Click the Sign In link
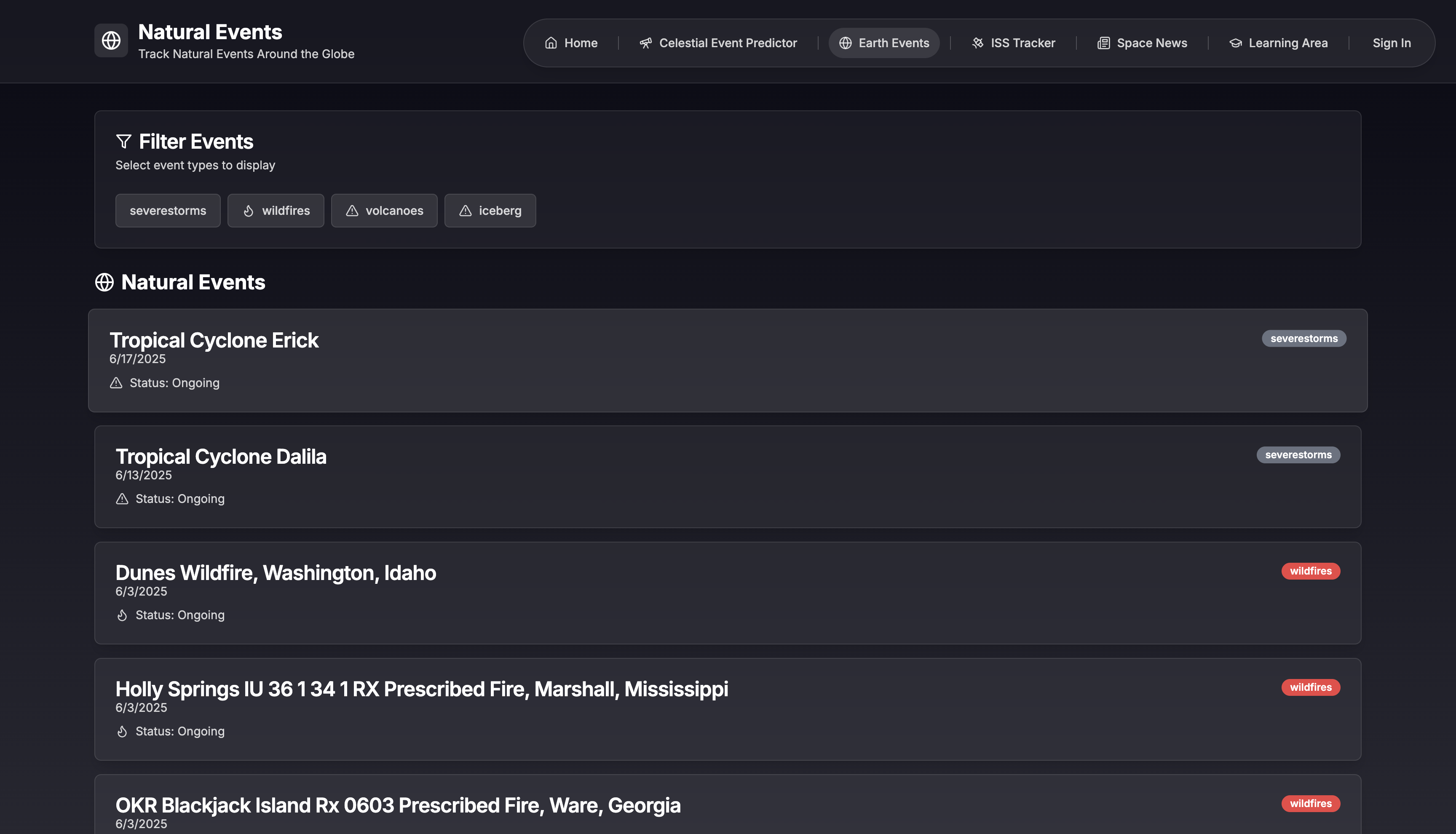 pyautogui.click(x=1391, y=43)
